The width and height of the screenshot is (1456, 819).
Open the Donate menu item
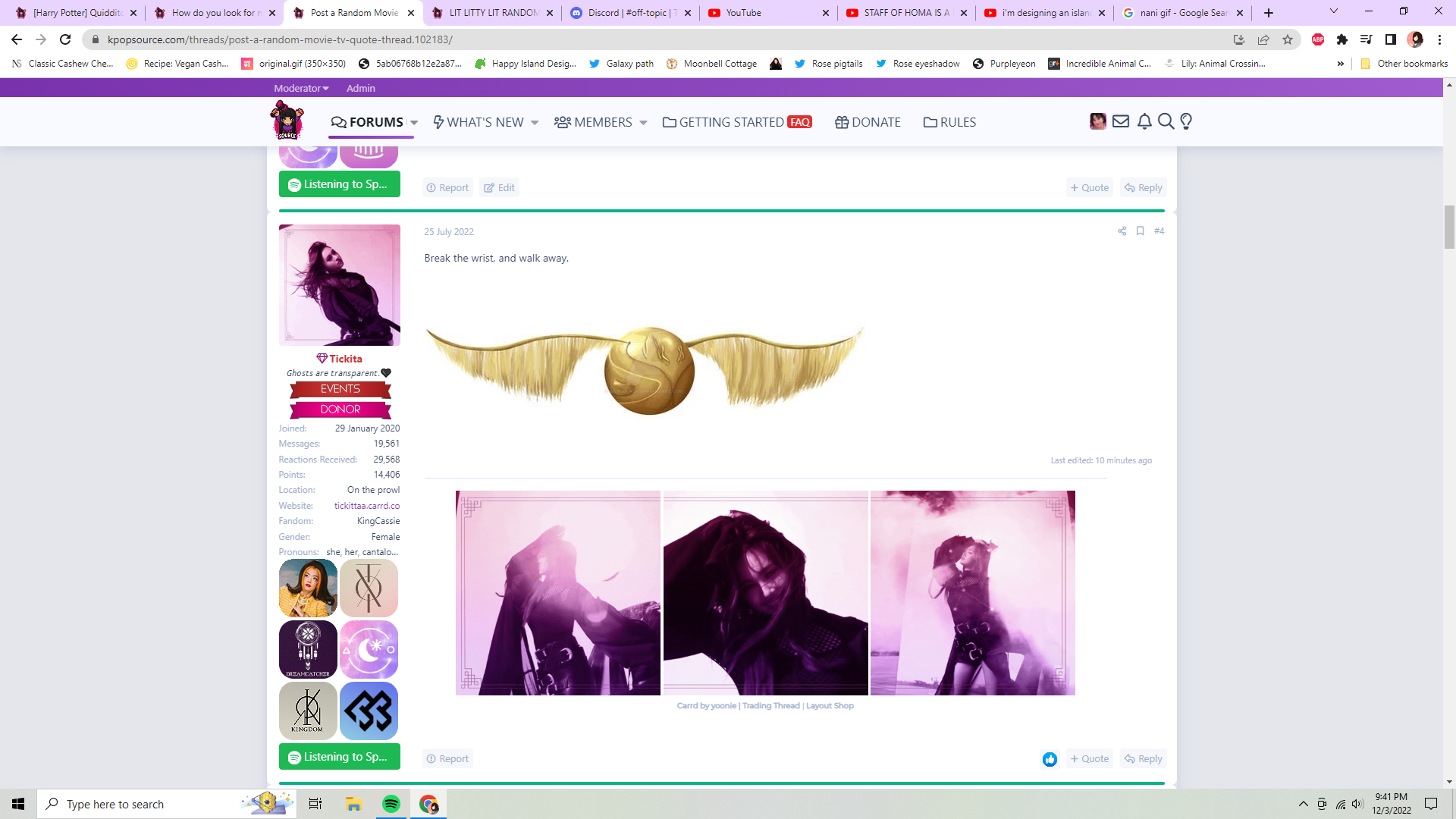[x=868, y=122]
